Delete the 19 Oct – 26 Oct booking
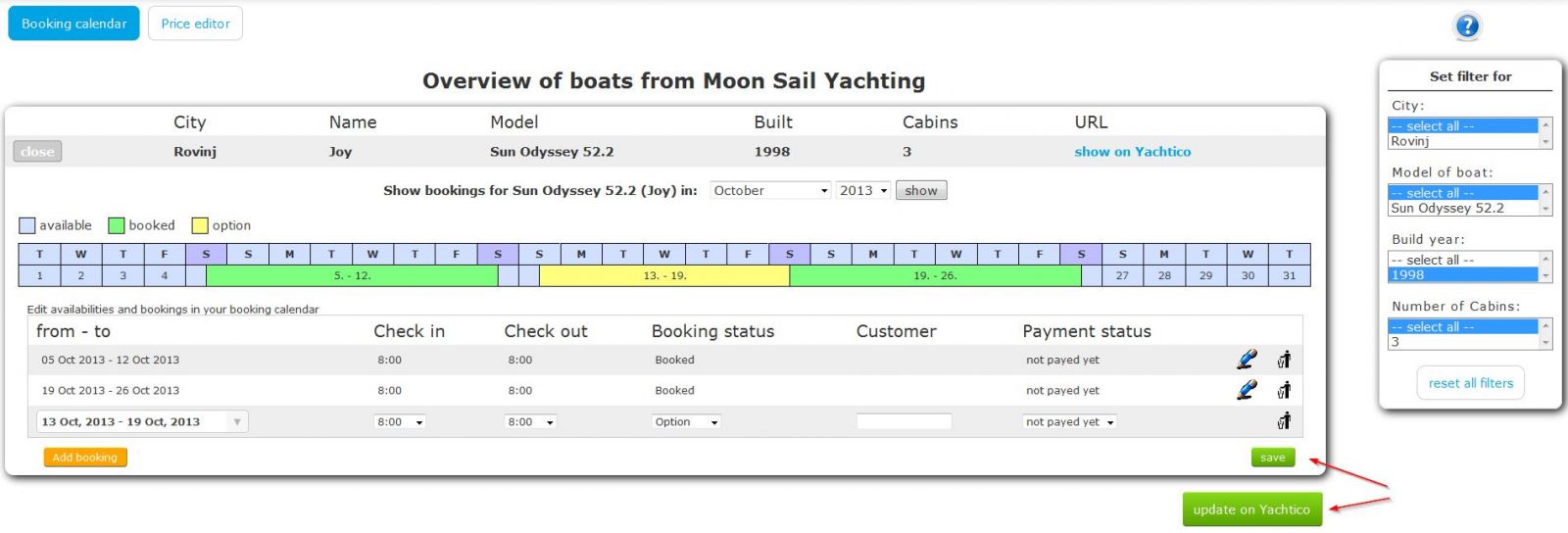 click(1284, 390)
